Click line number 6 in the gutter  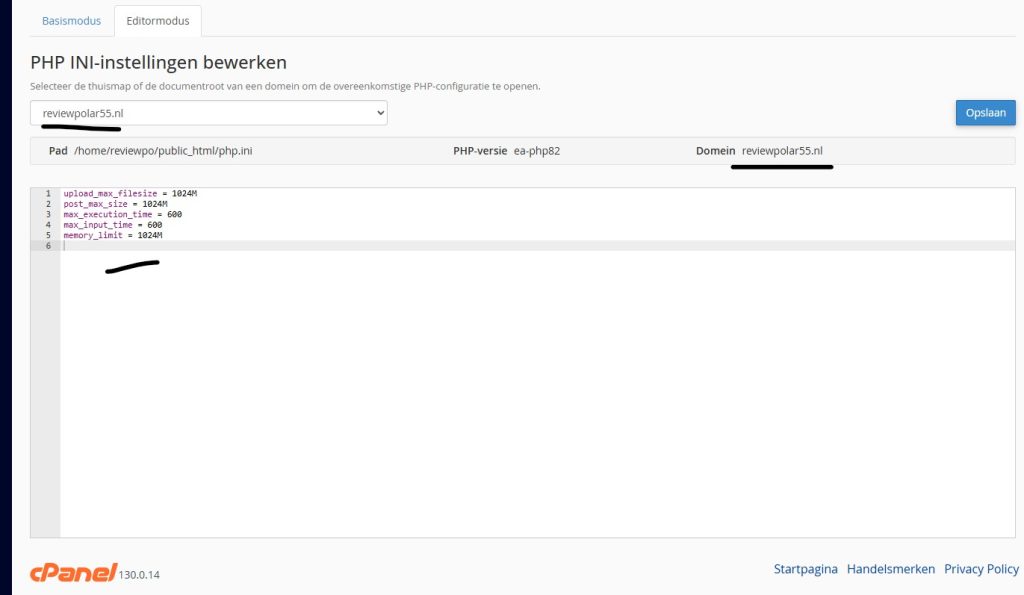pyautogui.click(x=47, y=246)
